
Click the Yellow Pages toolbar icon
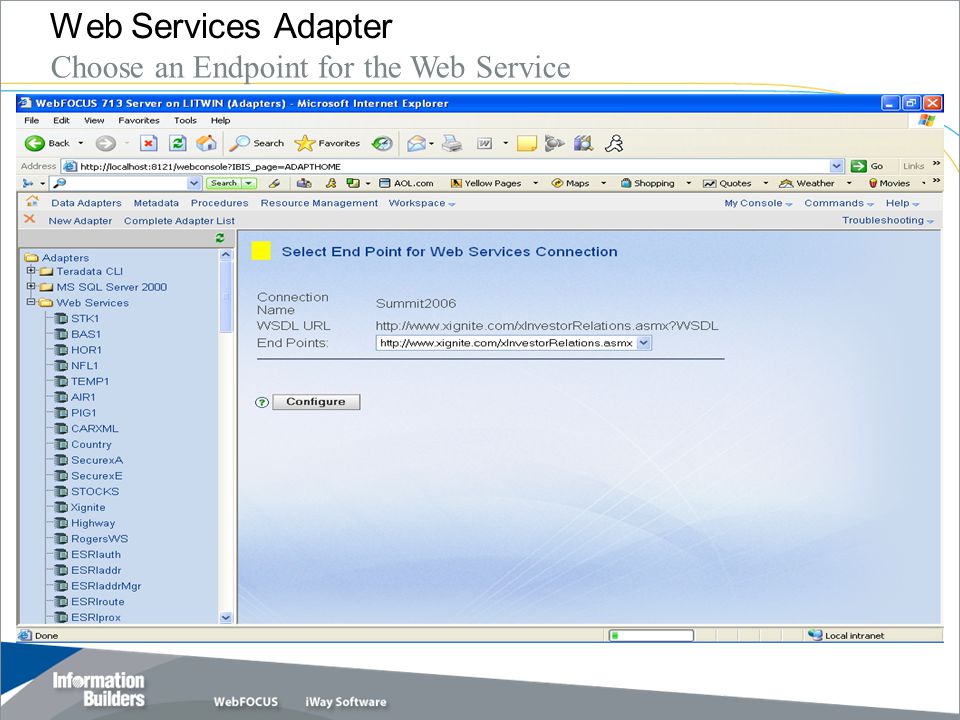point(486,183)
